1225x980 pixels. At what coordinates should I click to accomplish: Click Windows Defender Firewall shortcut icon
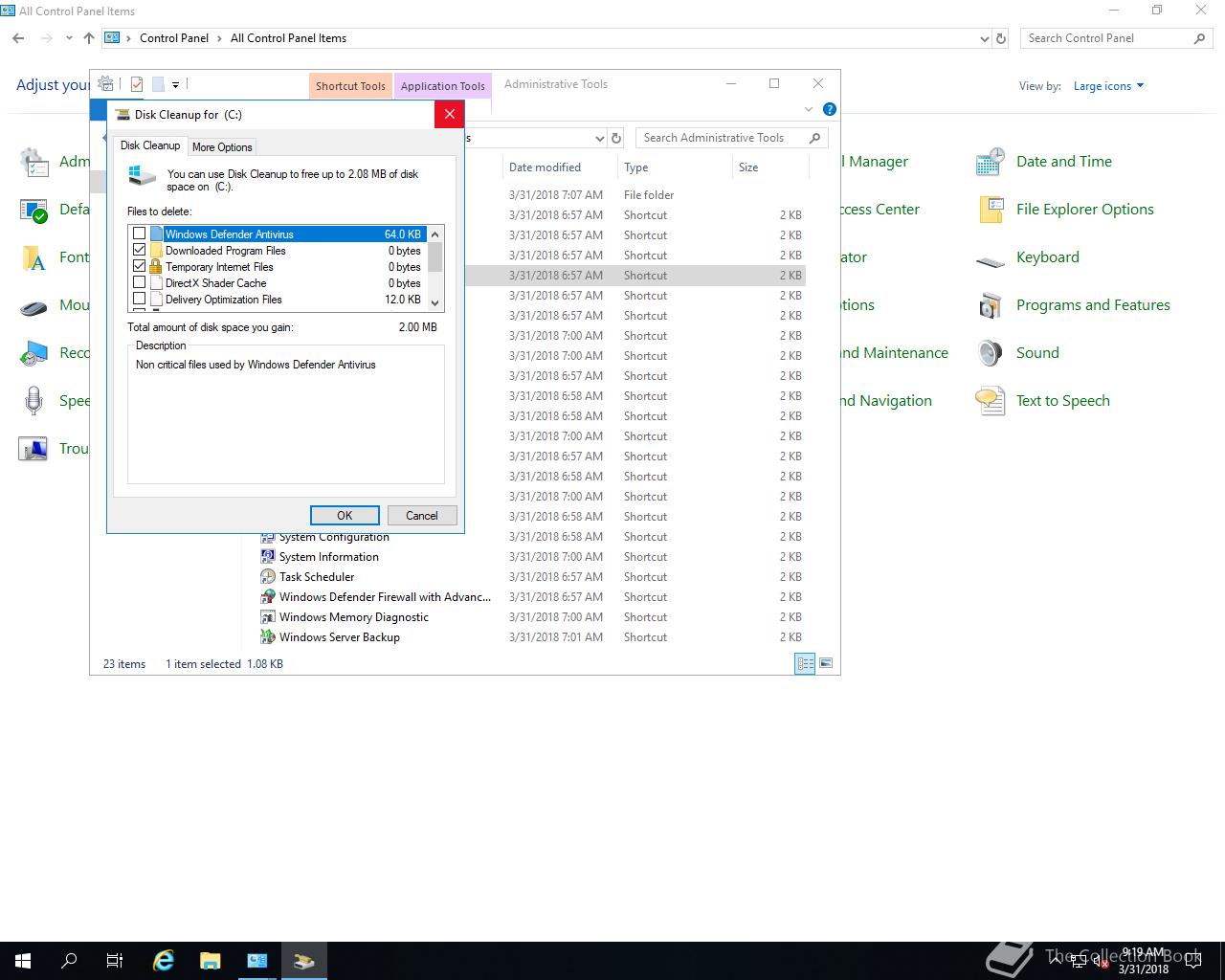pyautogui.click(x=268, y=597)
